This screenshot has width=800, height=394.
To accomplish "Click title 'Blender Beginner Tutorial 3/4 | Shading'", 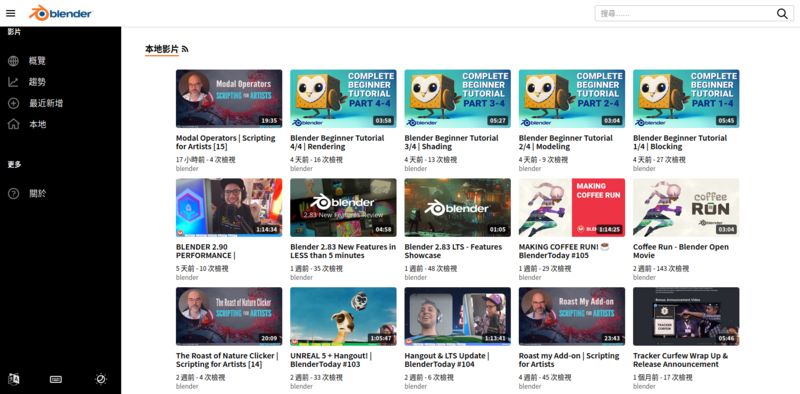I will (x=452, y=142).
